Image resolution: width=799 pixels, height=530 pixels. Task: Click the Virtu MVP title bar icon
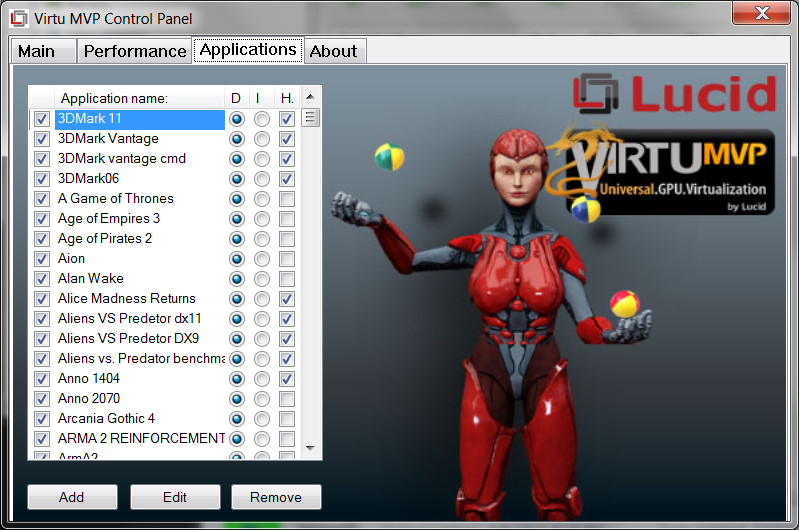pos(19,18)
